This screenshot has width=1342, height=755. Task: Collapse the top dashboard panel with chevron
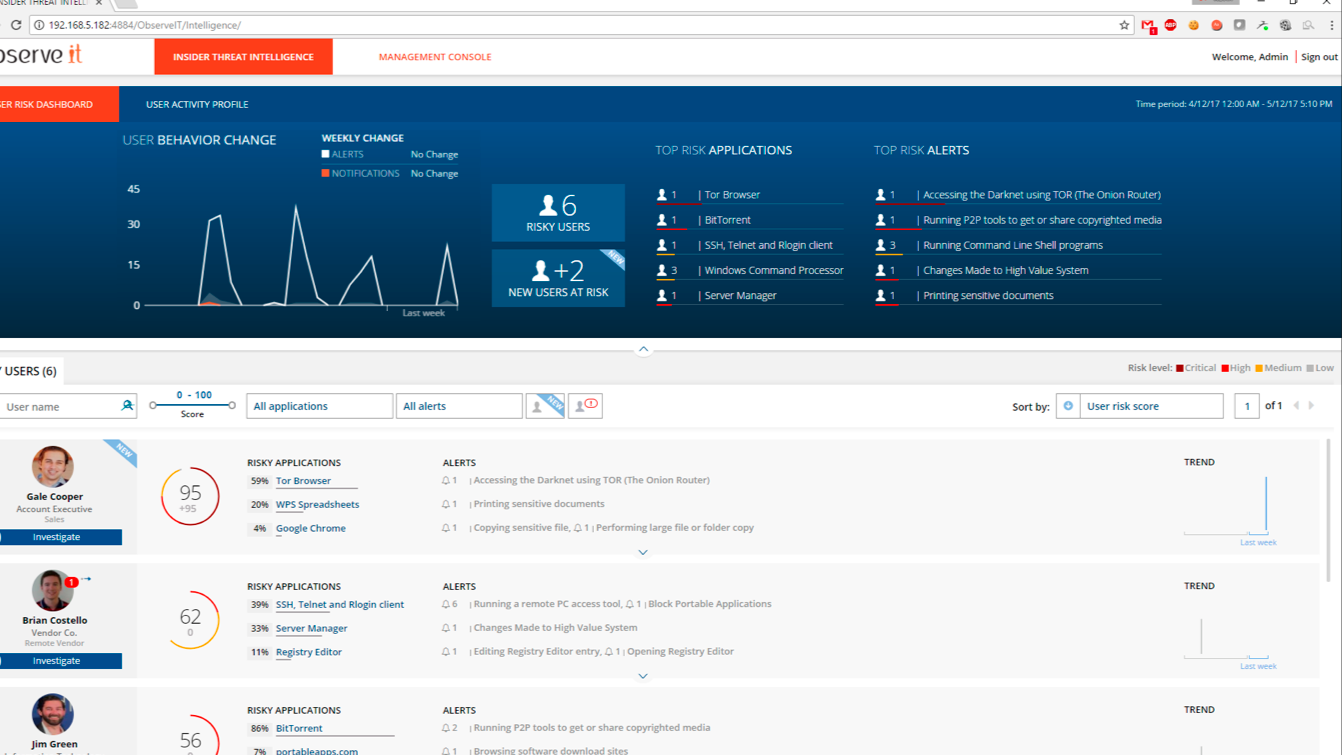(x=643, y=349)
